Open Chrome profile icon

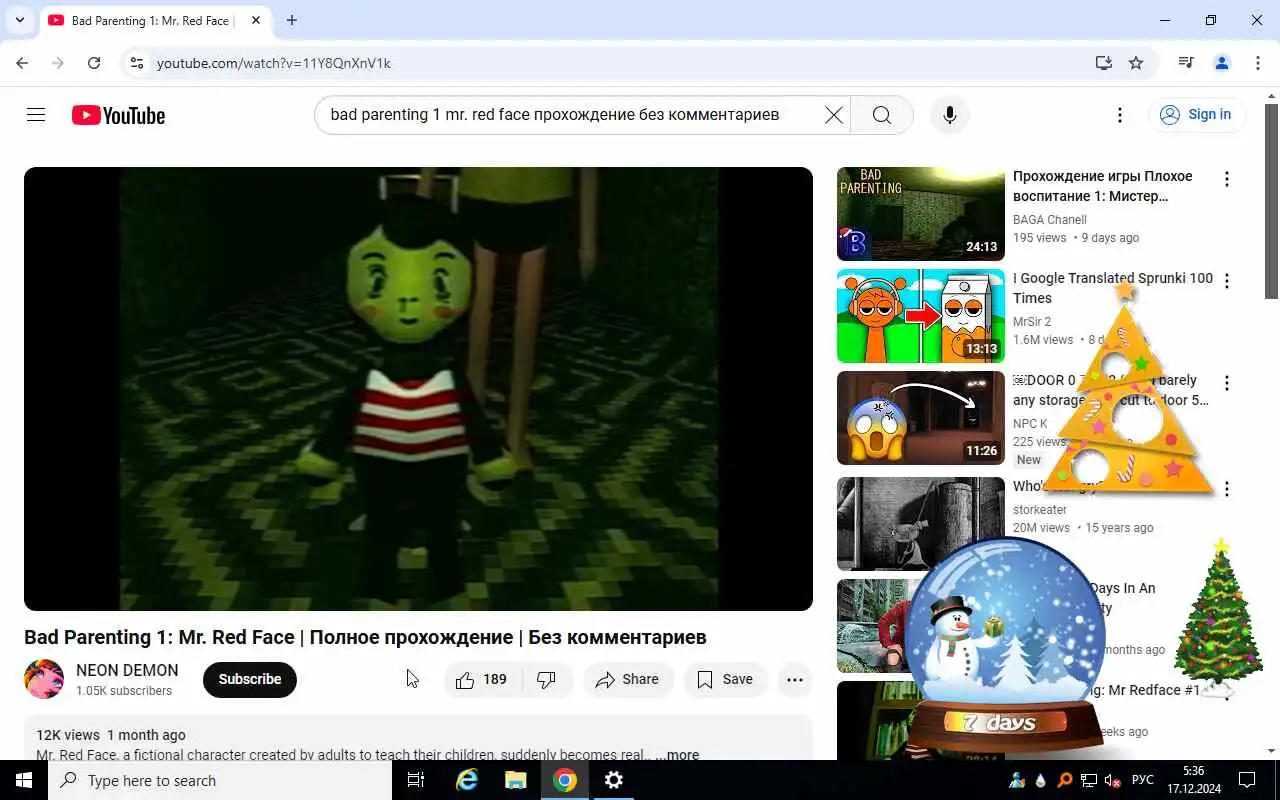[1222, 63]
